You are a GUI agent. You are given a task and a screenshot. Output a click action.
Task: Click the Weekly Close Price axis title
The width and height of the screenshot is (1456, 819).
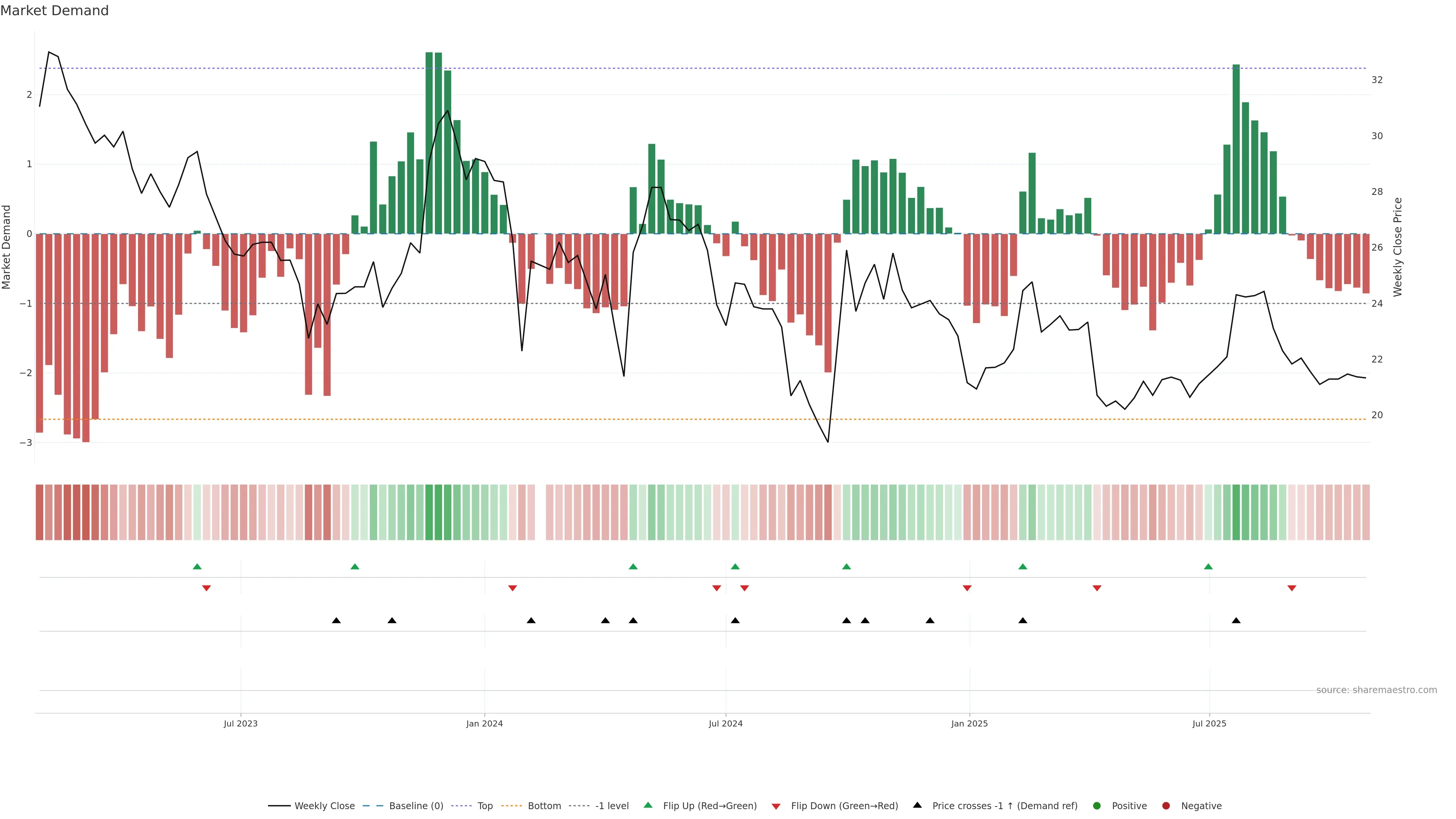tap(1398, 247)
